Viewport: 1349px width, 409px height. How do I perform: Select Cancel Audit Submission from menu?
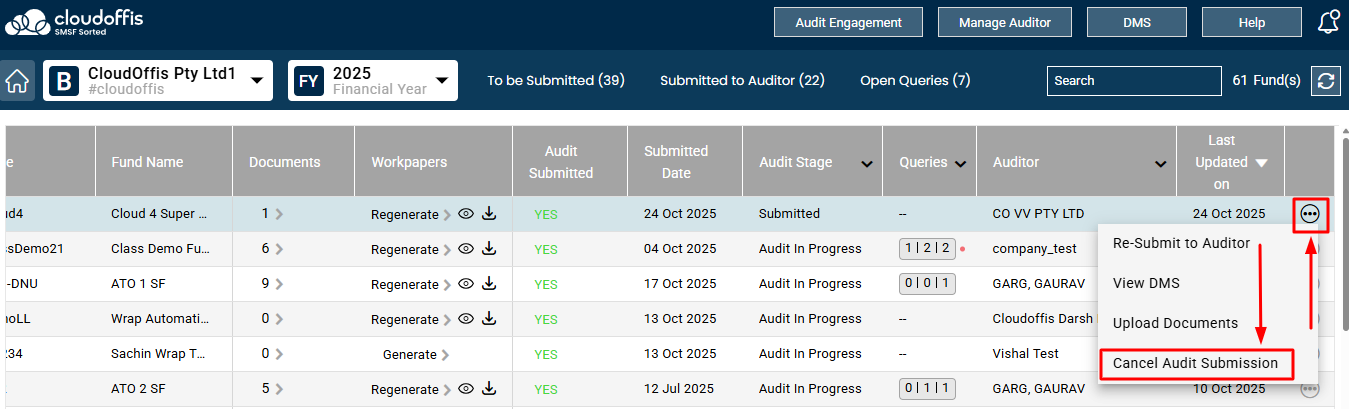pyautogui.click(x=1195, y=363)
